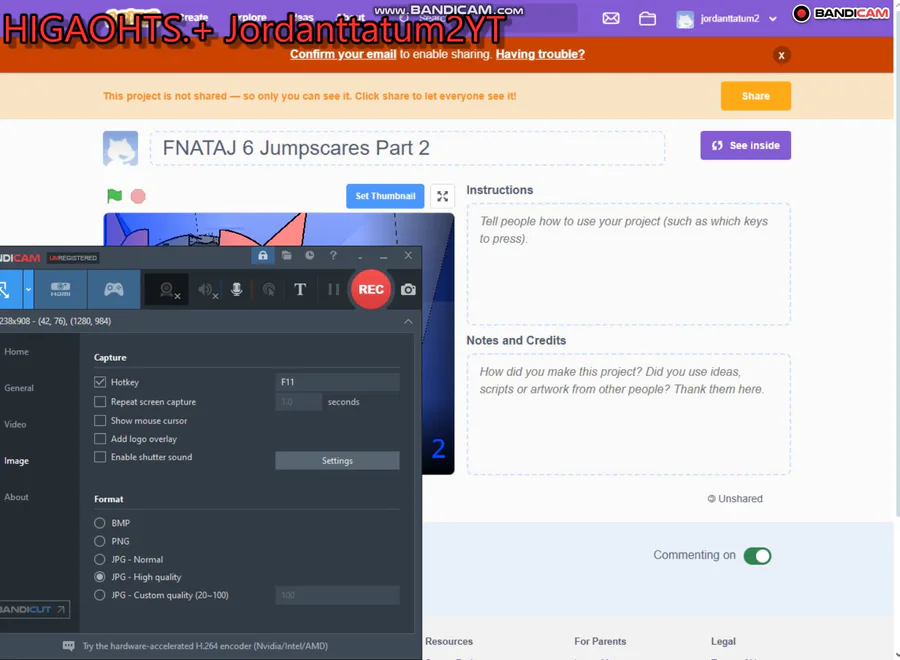Select JPG - Custom quality radio button
900x660 pixels.
pyautogui.click(x=100, y=595)
